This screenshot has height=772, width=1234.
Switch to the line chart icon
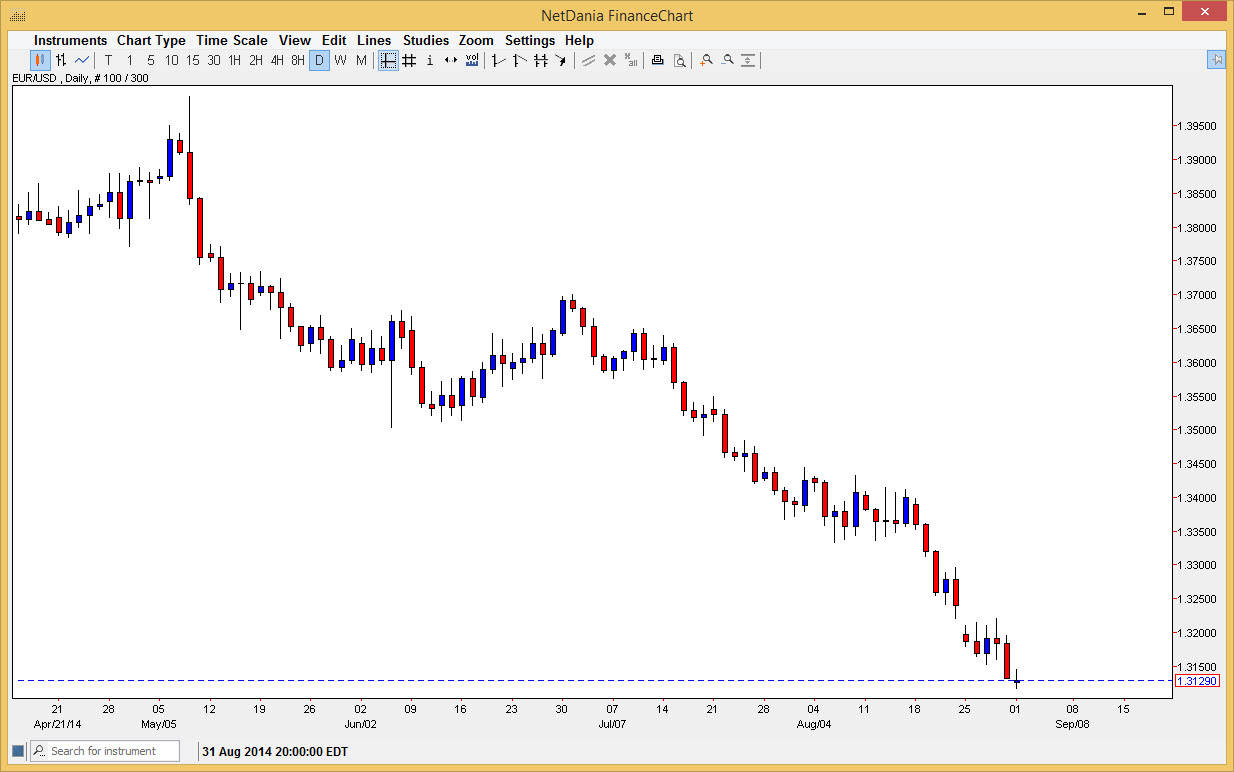click(82, 60)
